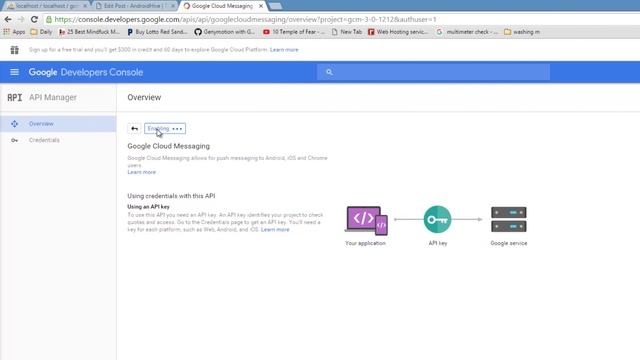Viewport: 640px width, 360px height.
Task: Click Learn more under API description
Action: tap(142, 172)
